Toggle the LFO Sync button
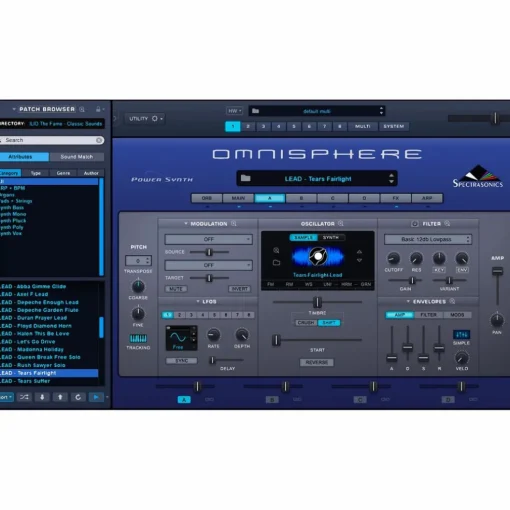This screenshot has height=510, width=510. point(181,361)
